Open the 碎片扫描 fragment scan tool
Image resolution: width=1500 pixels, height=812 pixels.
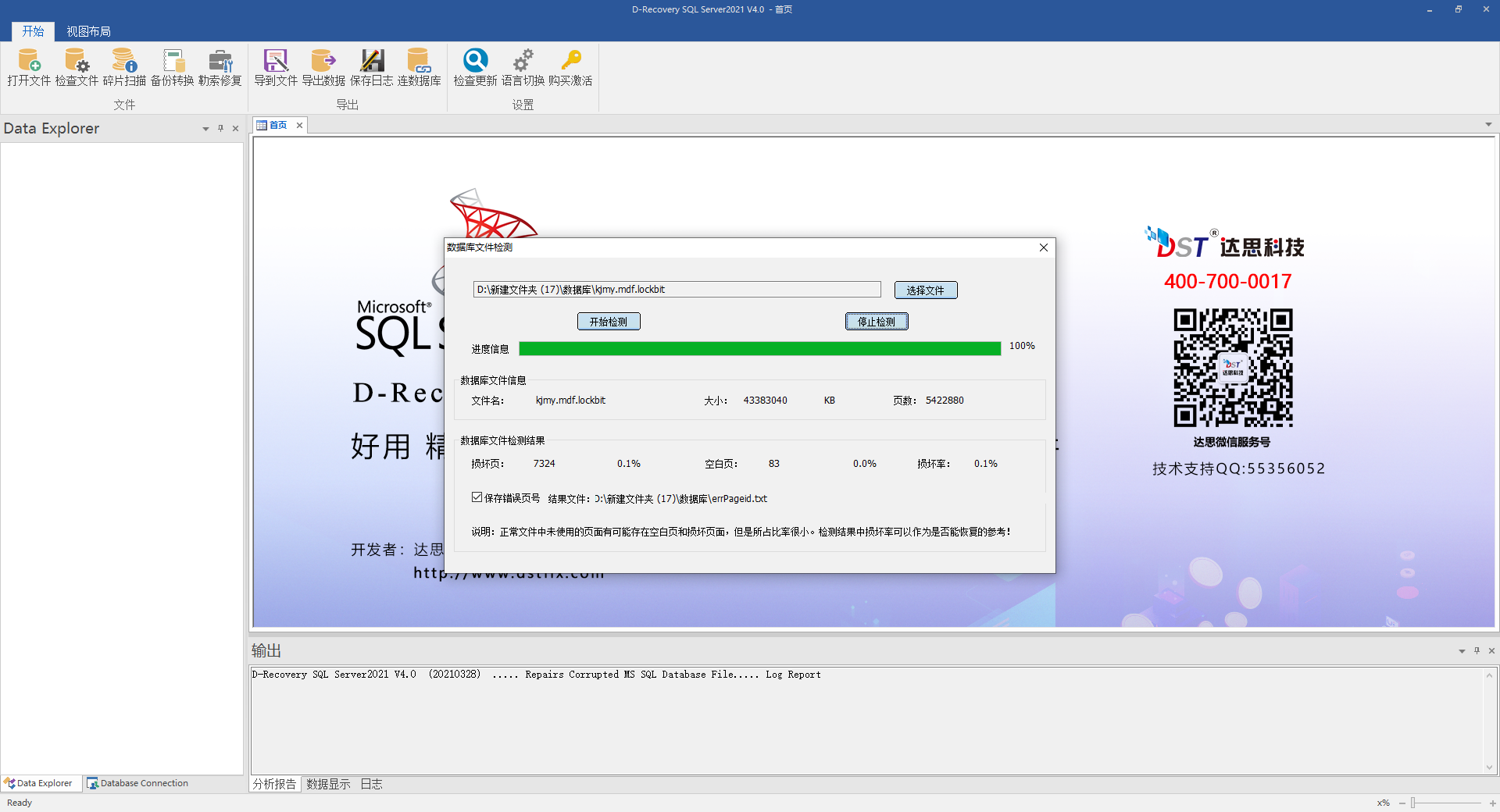[124, 67]
